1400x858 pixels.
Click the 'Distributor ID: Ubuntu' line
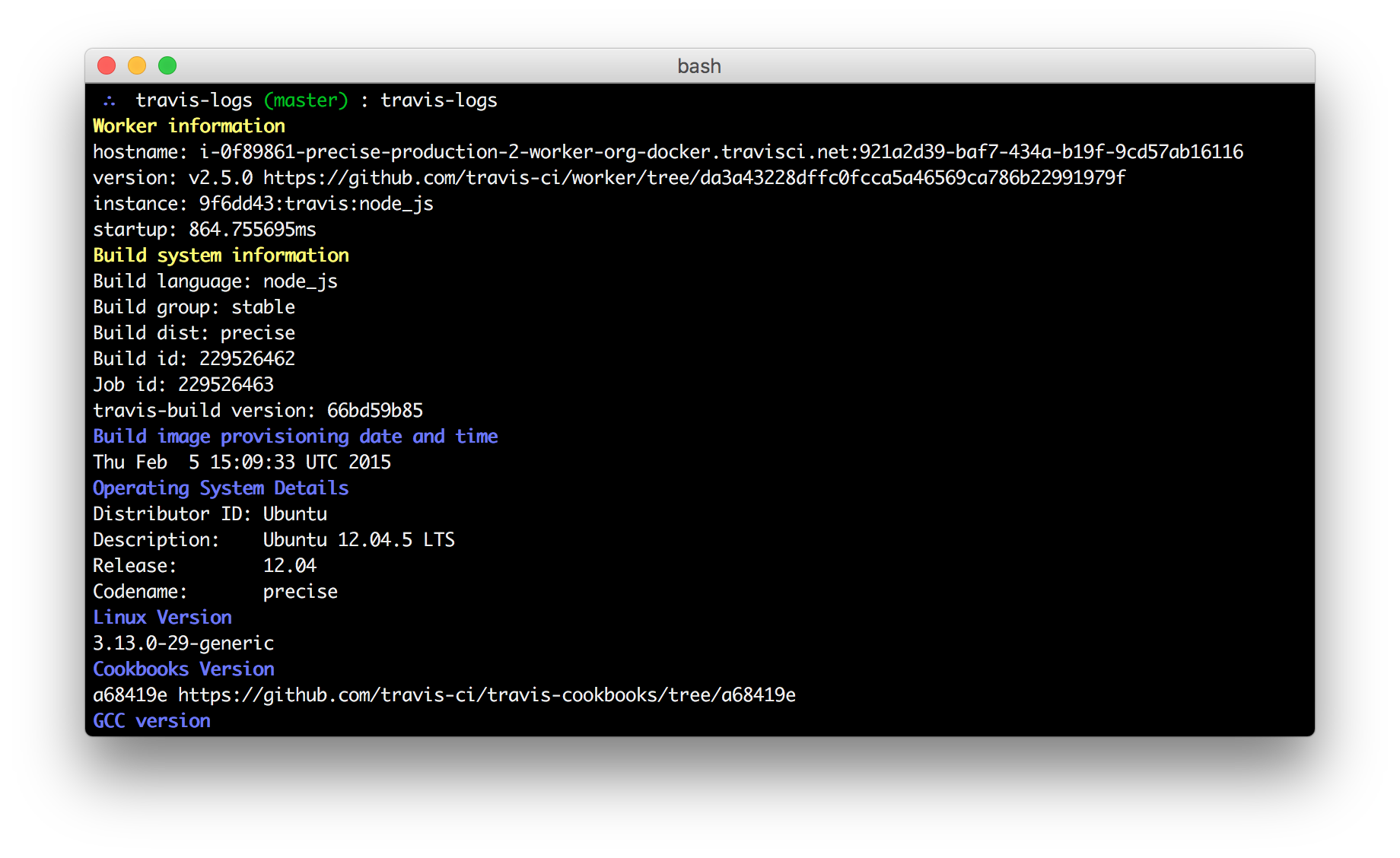point(210,514)
